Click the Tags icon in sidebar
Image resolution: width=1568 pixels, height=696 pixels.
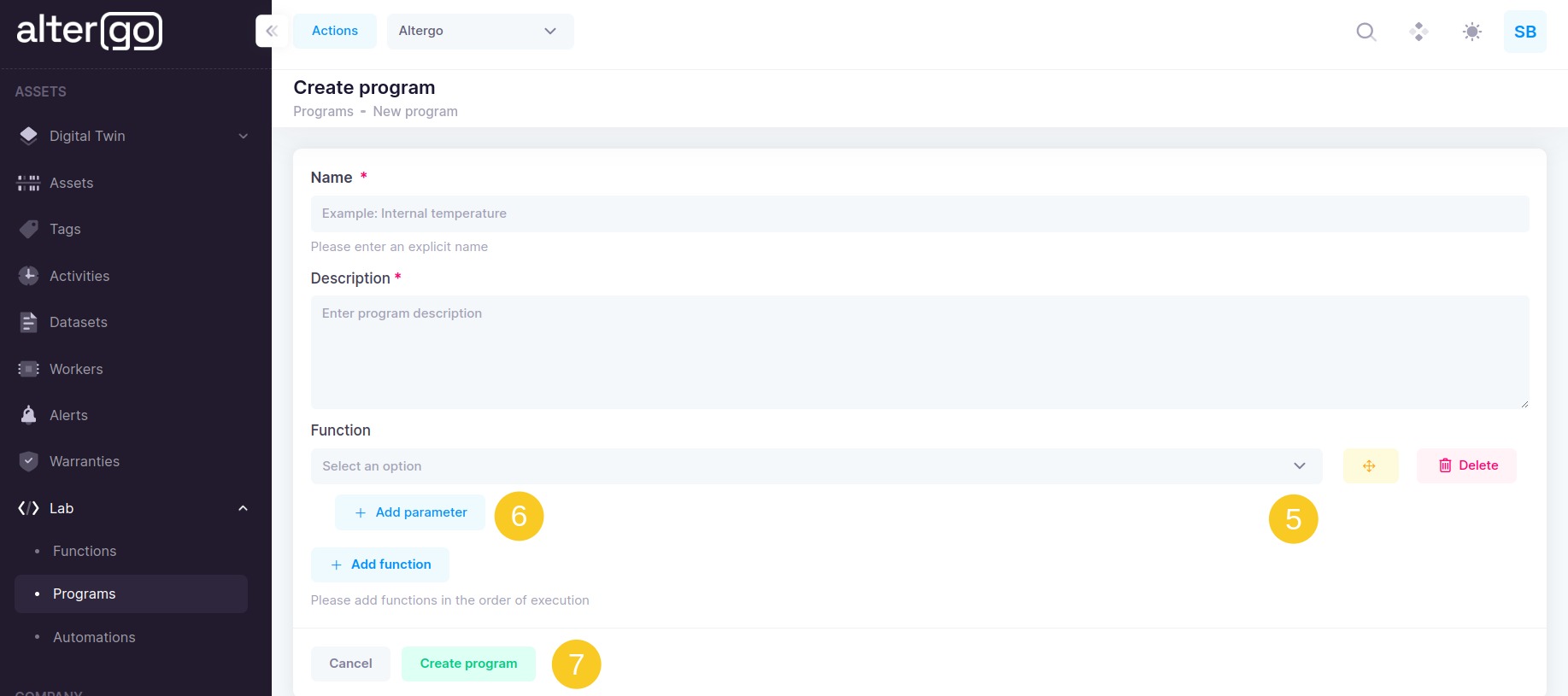pos(28,229)
